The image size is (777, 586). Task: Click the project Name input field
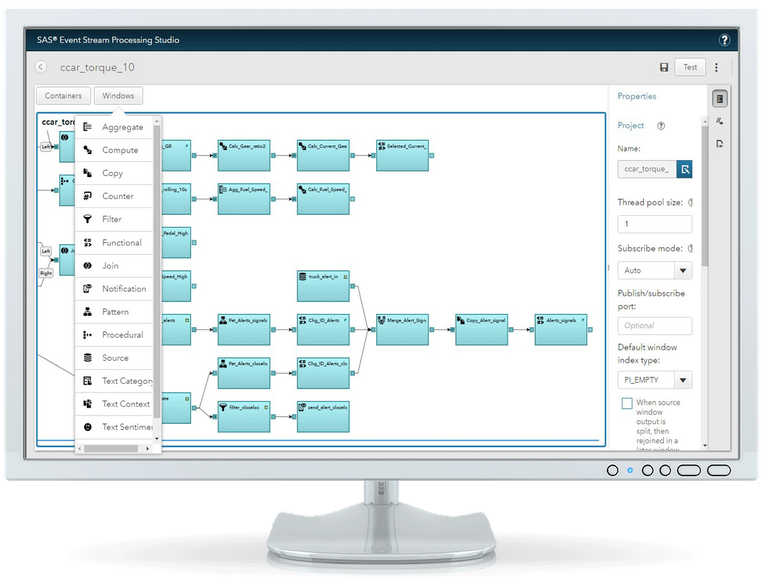click(x=647, y=169)
